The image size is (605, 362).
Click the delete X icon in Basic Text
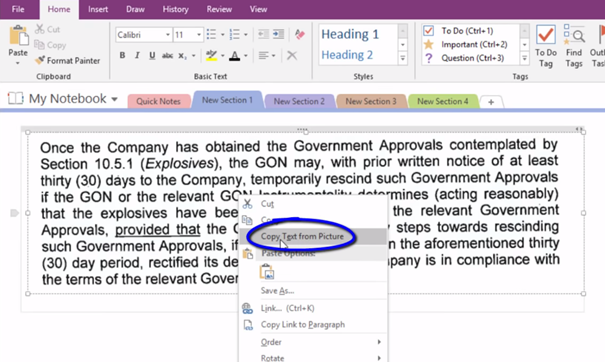click(x=292, y=56)
